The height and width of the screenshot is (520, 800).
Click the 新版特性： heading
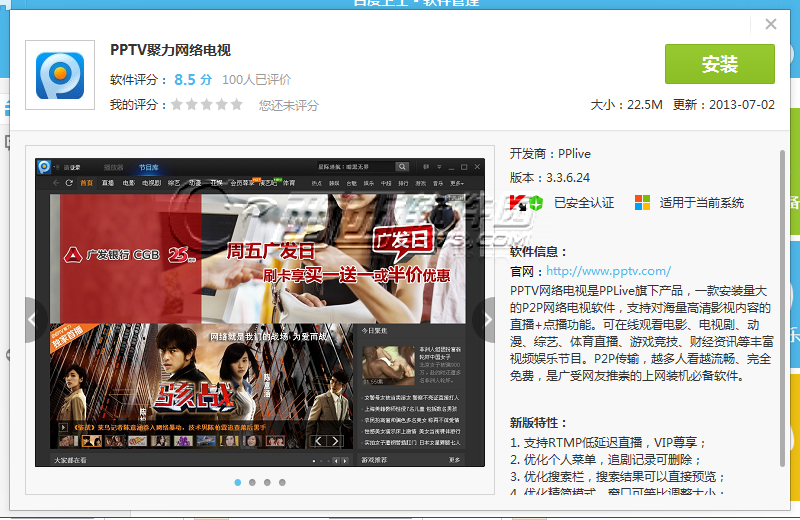[538, 423]
